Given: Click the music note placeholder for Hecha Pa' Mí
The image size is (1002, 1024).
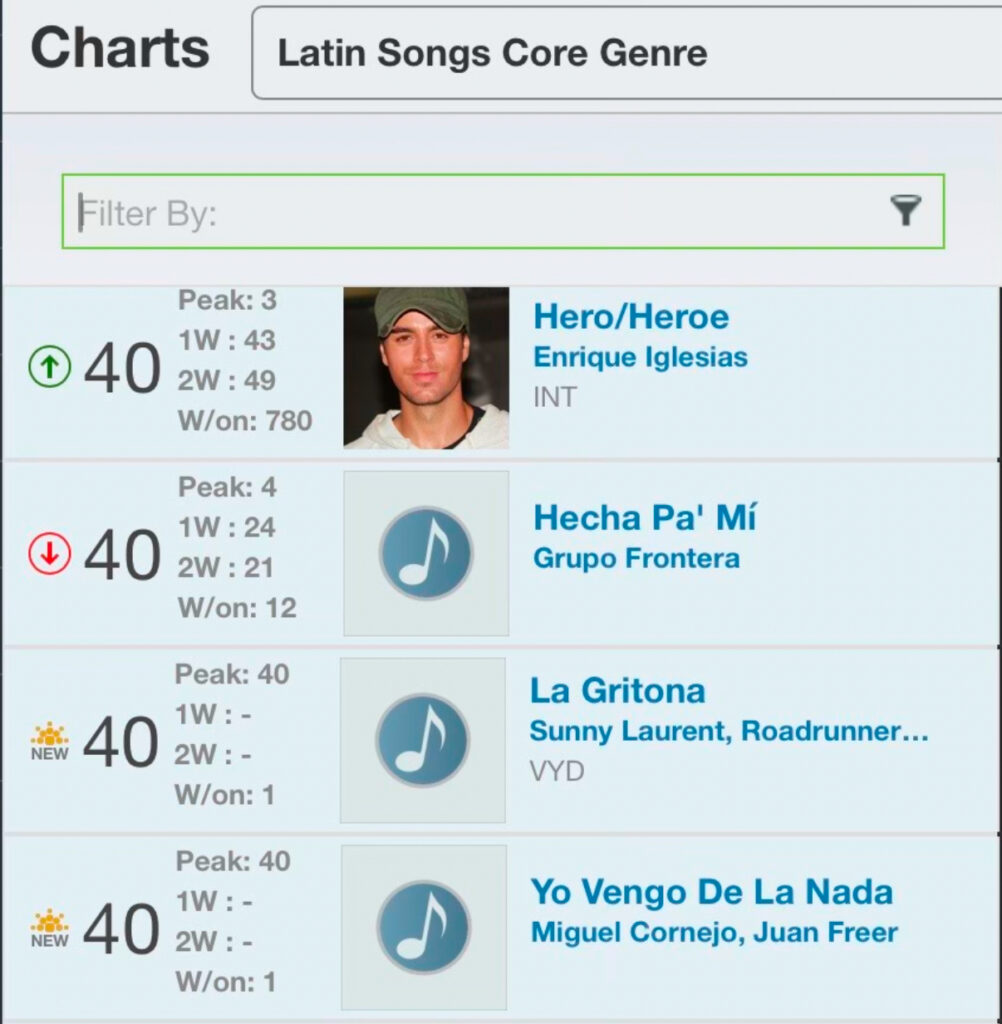Looking at the screenshot, I should 425,552.
